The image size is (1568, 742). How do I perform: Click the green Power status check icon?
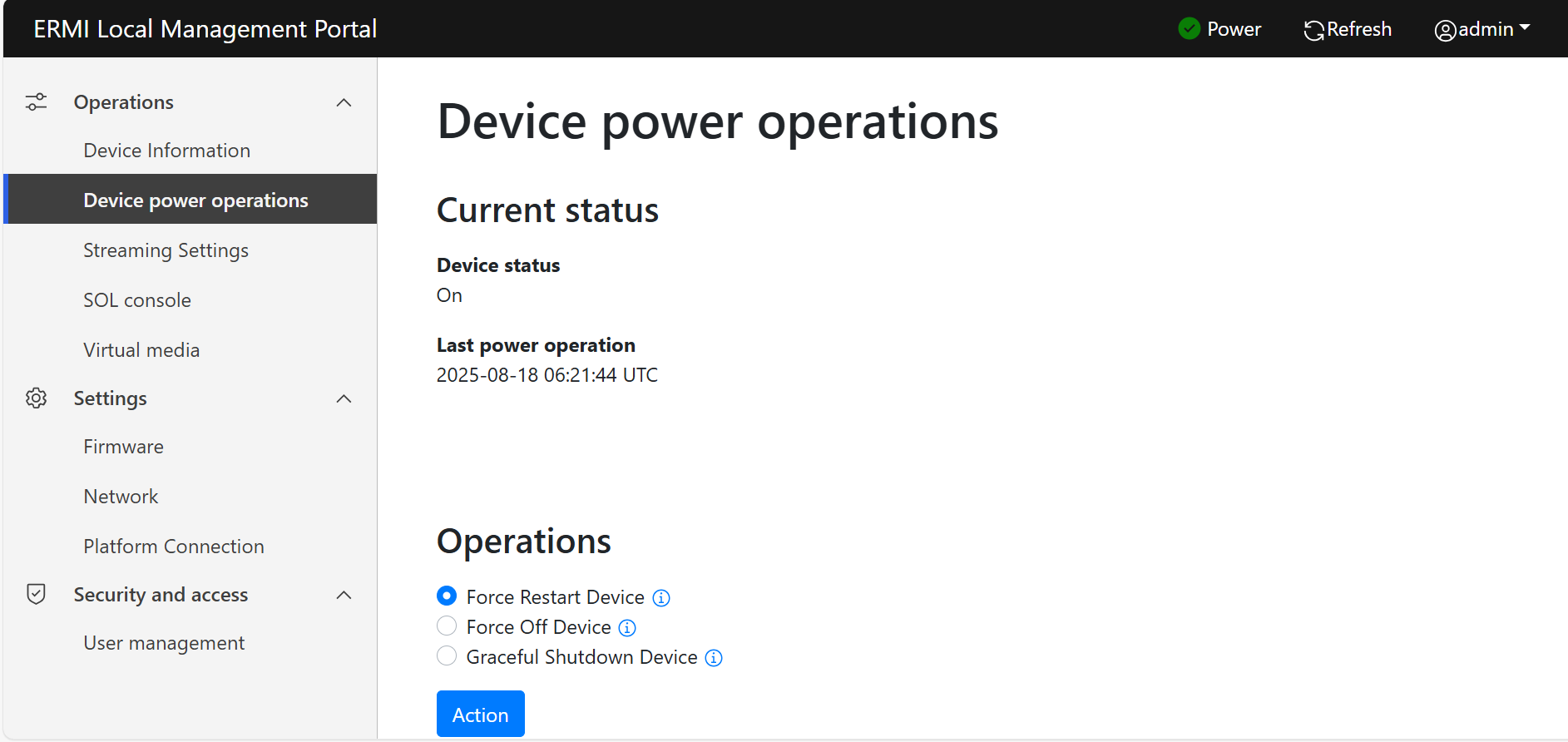(1189, 29)
